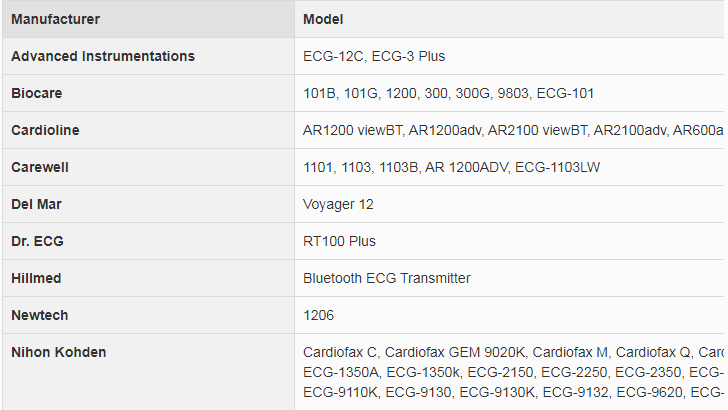The width and height of the screenshot is (728, 410).
Task: Click the Manufacturer column header
Action: [55, 19]
